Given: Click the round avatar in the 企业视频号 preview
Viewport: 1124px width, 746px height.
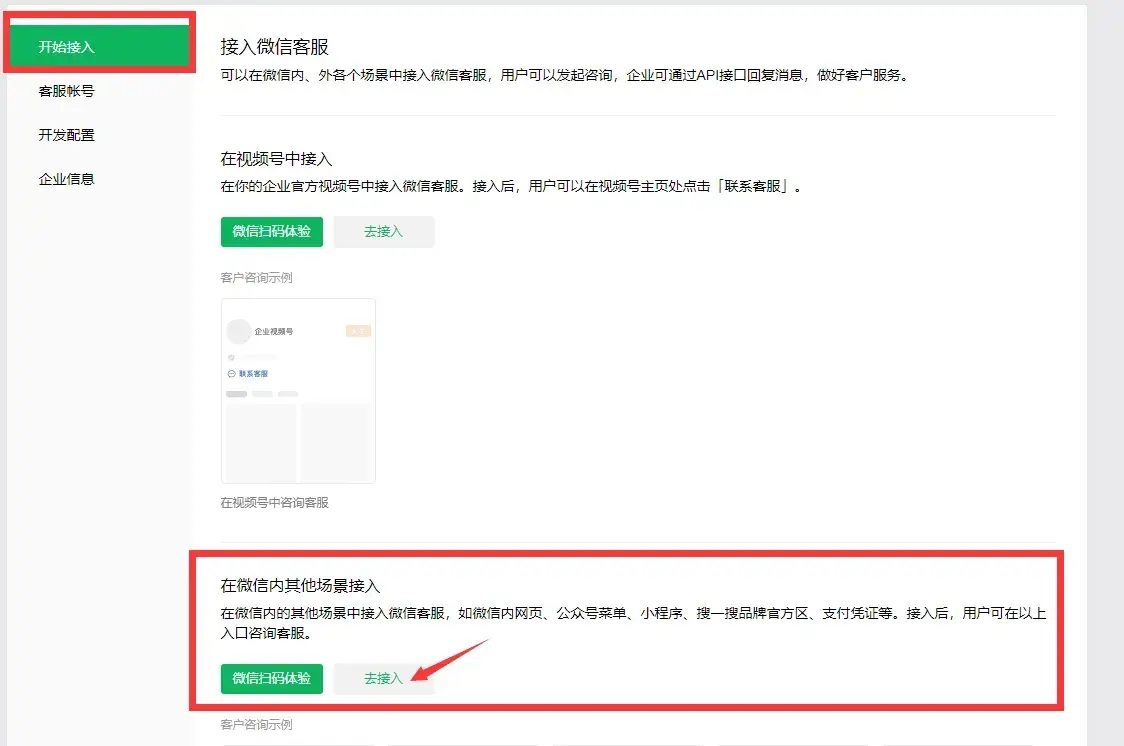Looking at the screenshot, I should [x=238, y=331].
